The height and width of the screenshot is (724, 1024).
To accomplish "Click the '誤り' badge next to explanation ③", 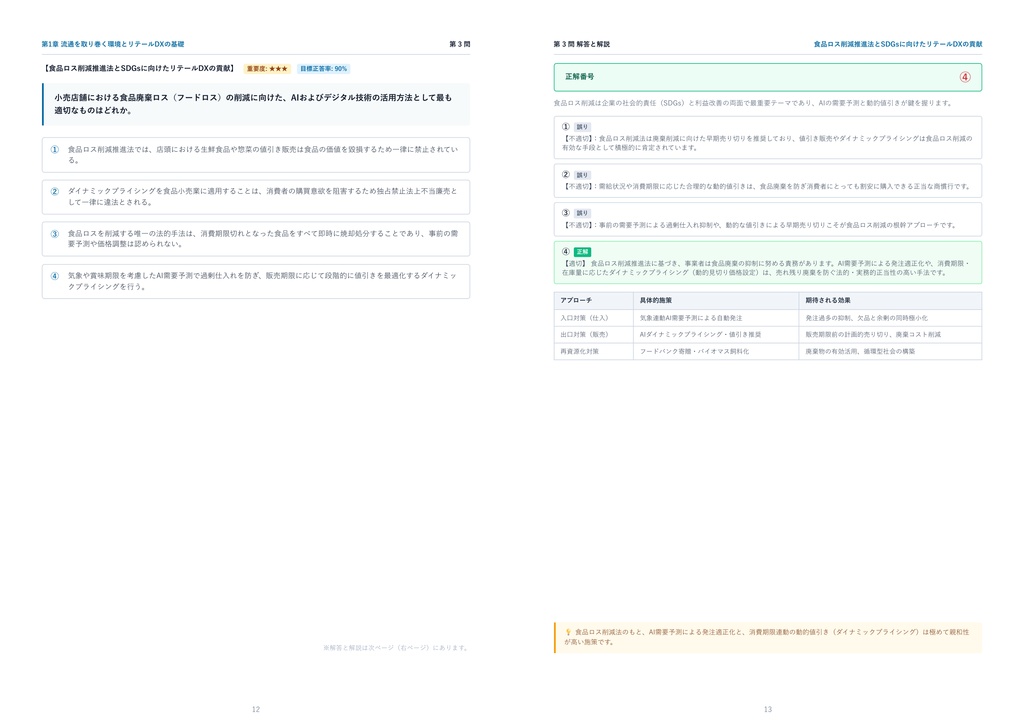I will 582,213.
